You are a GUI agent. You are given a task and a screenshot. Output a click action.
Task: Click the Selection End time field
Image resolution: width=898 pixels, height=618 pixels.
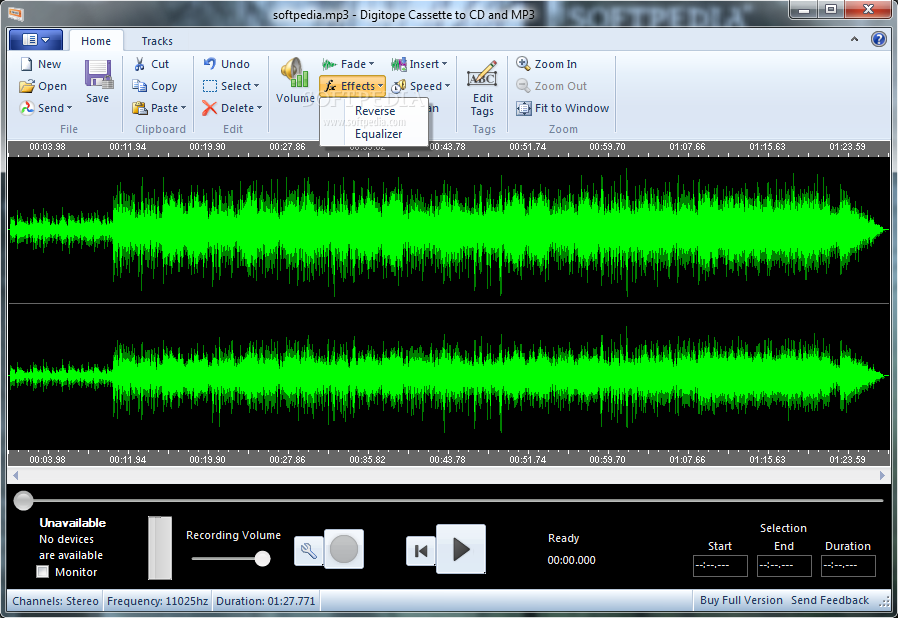point(784,566)
